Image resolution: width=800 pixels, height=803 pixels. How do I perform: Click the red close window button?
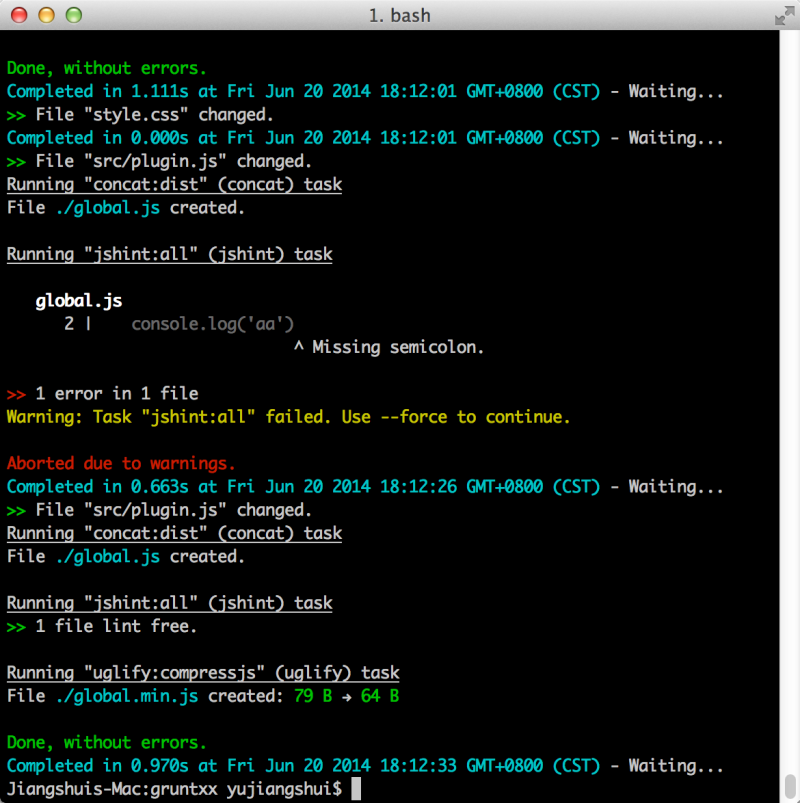click(x=19, y=15)
